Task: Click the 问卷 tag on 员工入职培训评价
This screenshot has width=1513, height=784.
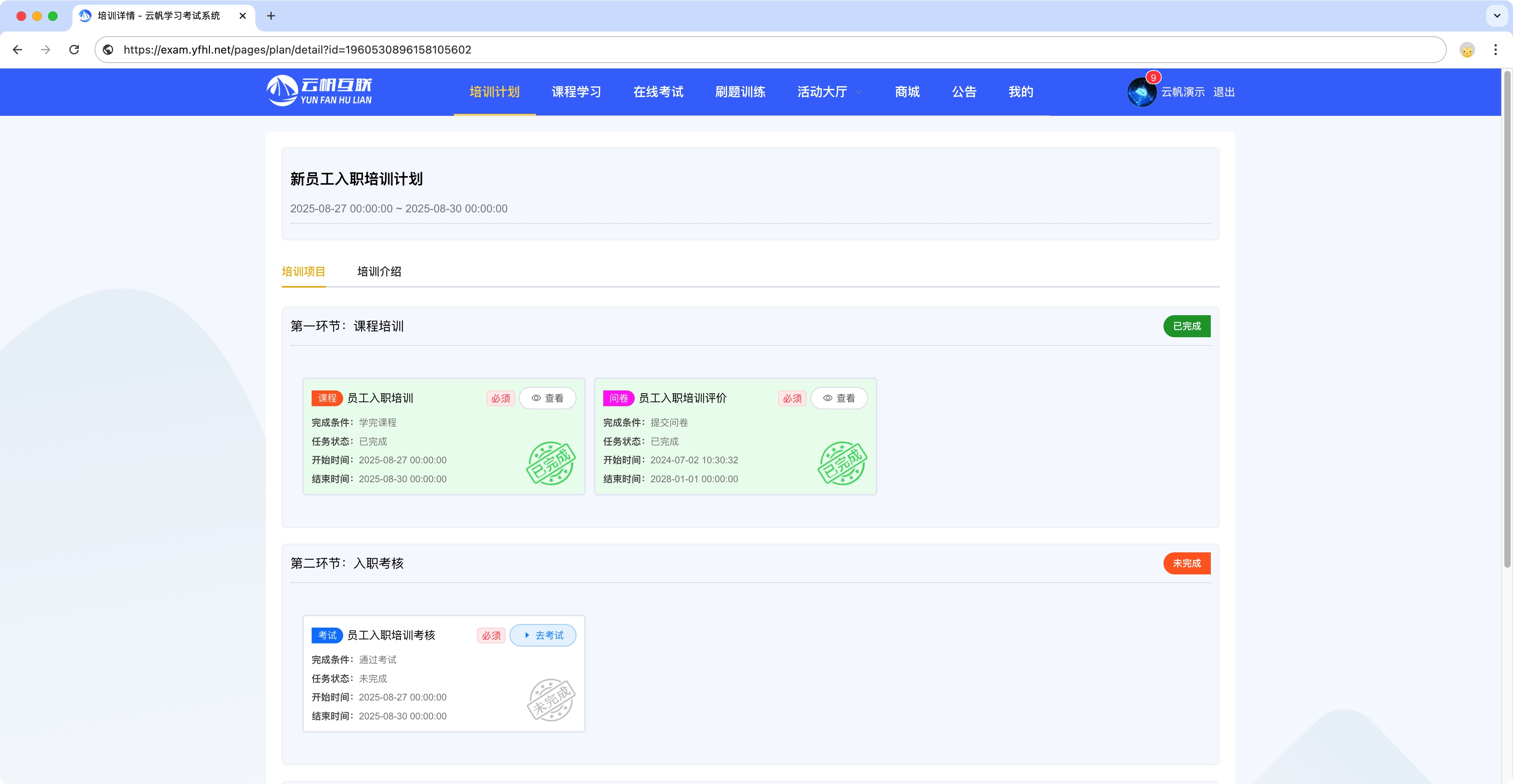Action: 619,398
